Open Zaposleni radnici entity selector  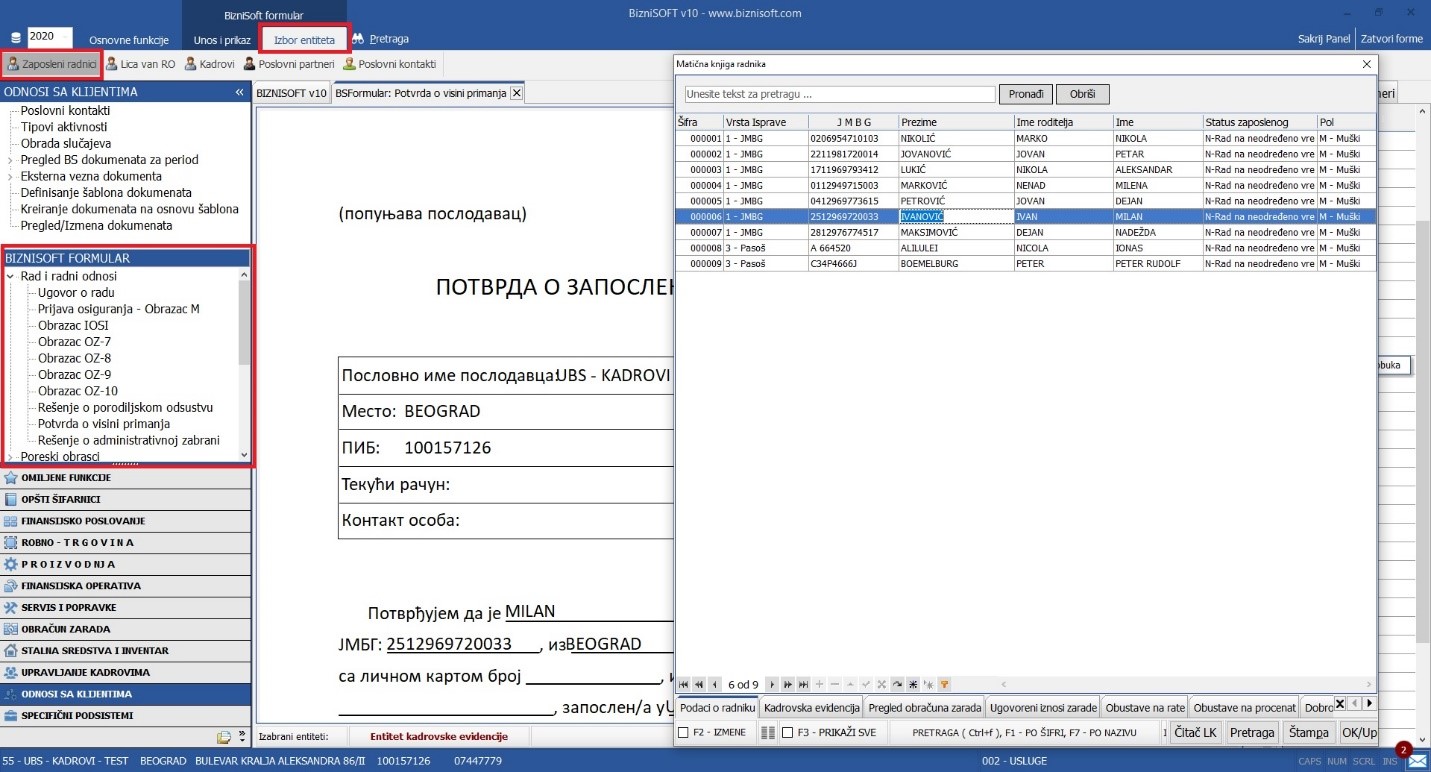(x=52, y=64)
